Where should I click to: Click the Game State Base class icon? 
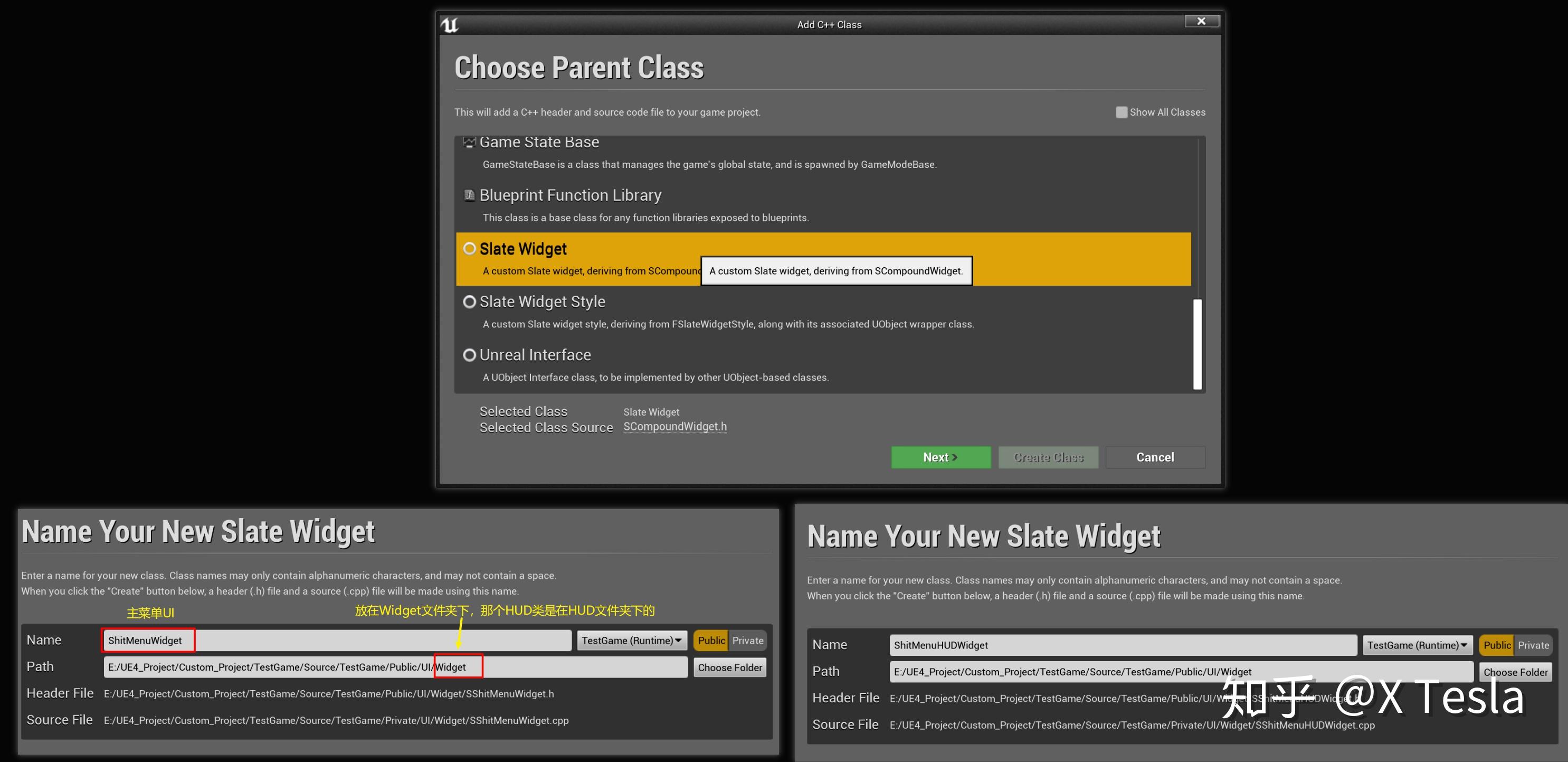click(469, 142)
